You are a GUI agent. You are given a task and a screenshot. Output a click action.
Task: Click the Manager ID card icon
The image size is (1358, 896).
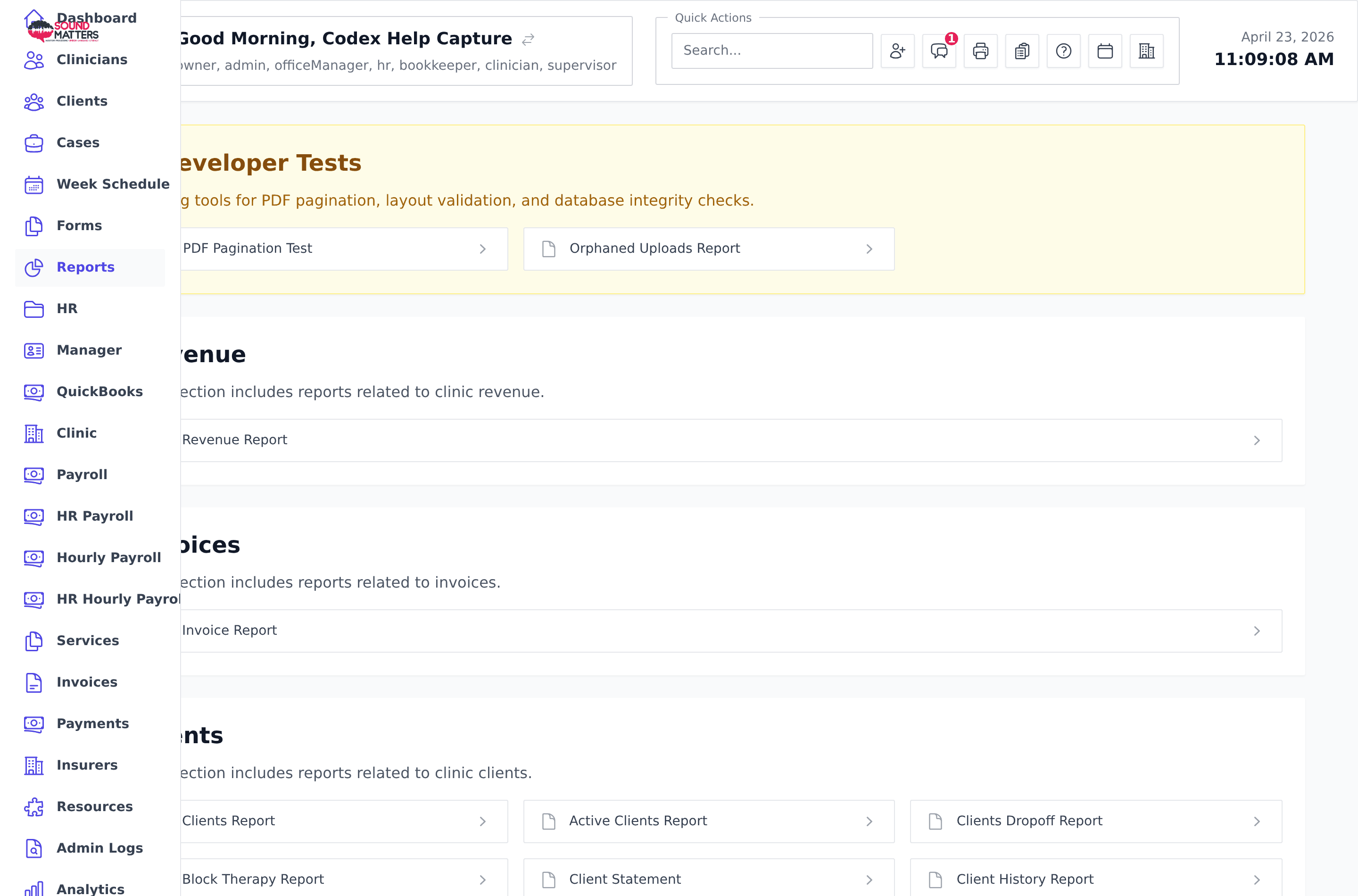pos(33,350)
